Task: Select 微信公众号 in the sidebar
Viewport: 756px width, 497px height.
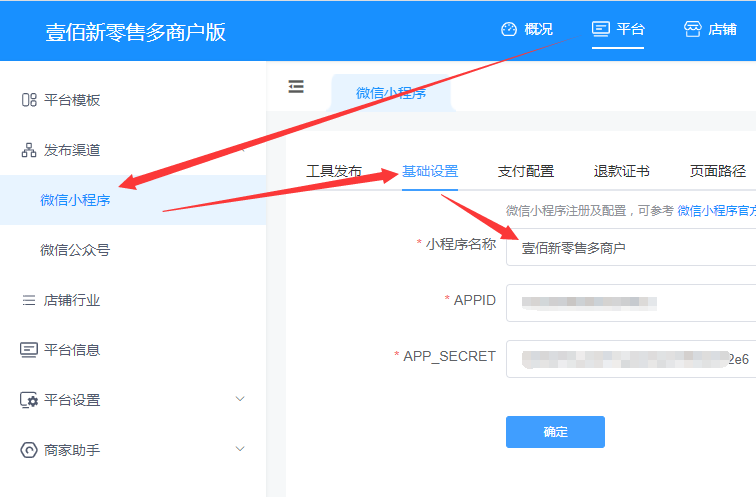Action: coord(133,250)
